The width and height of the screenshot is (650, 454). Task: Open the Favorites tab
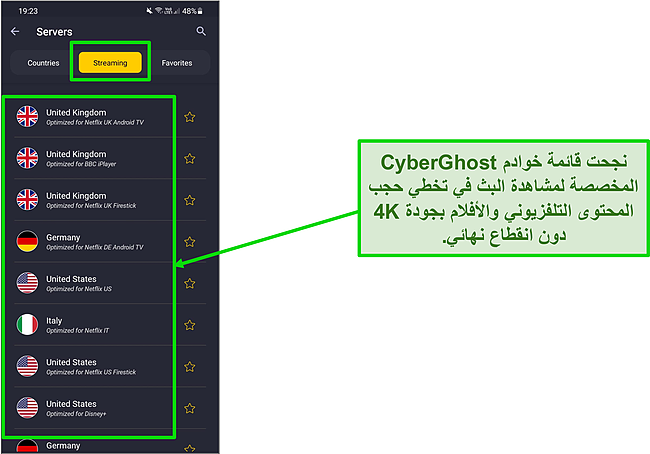pyautogui.click(x=177, y=63)
